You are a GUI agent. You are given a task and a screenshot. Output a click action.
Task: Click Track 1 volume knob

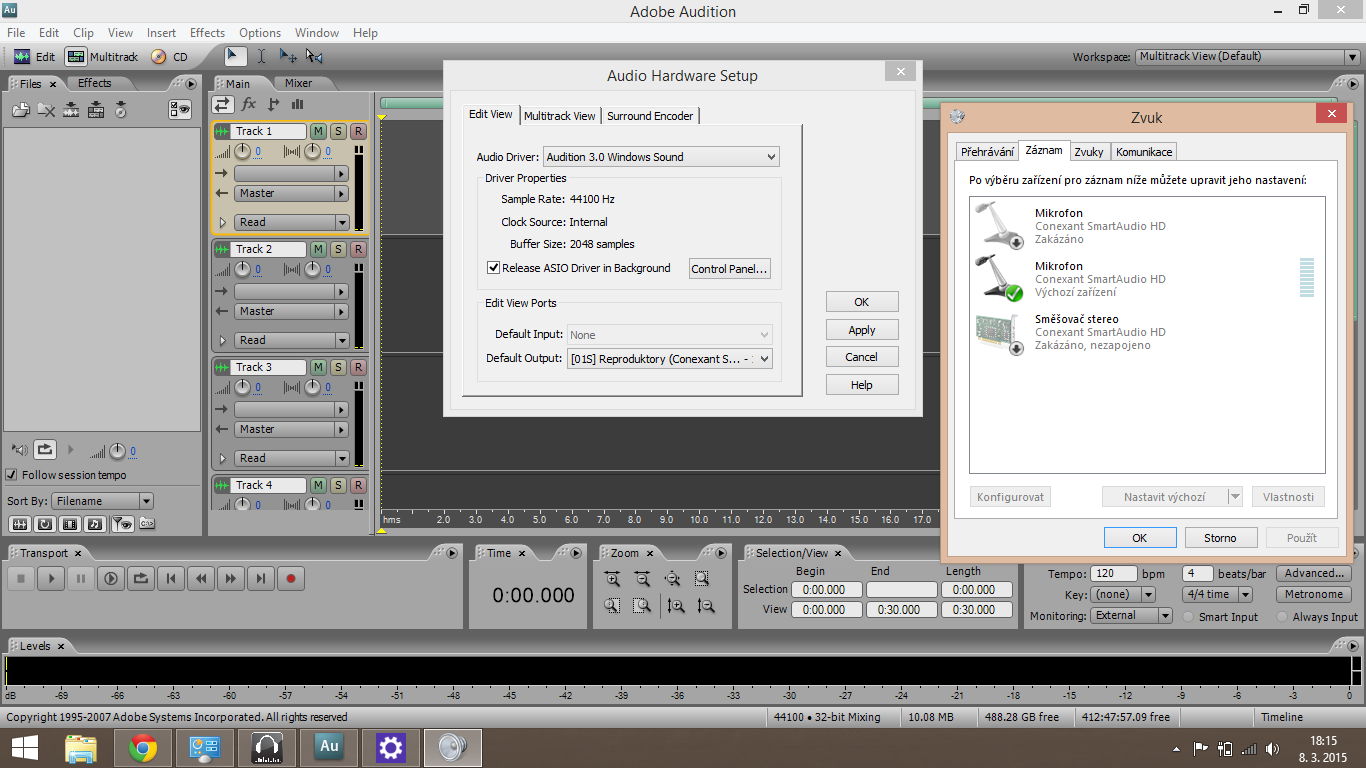point(242,151)
